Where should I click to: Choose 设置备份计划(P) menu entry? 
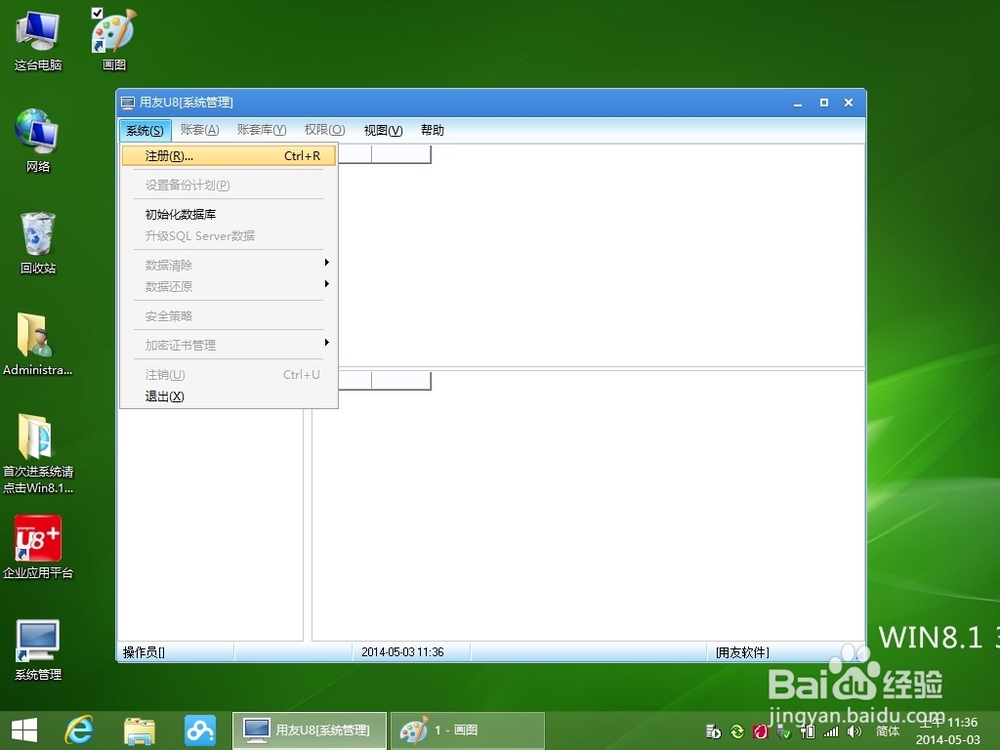coord(229,185)
